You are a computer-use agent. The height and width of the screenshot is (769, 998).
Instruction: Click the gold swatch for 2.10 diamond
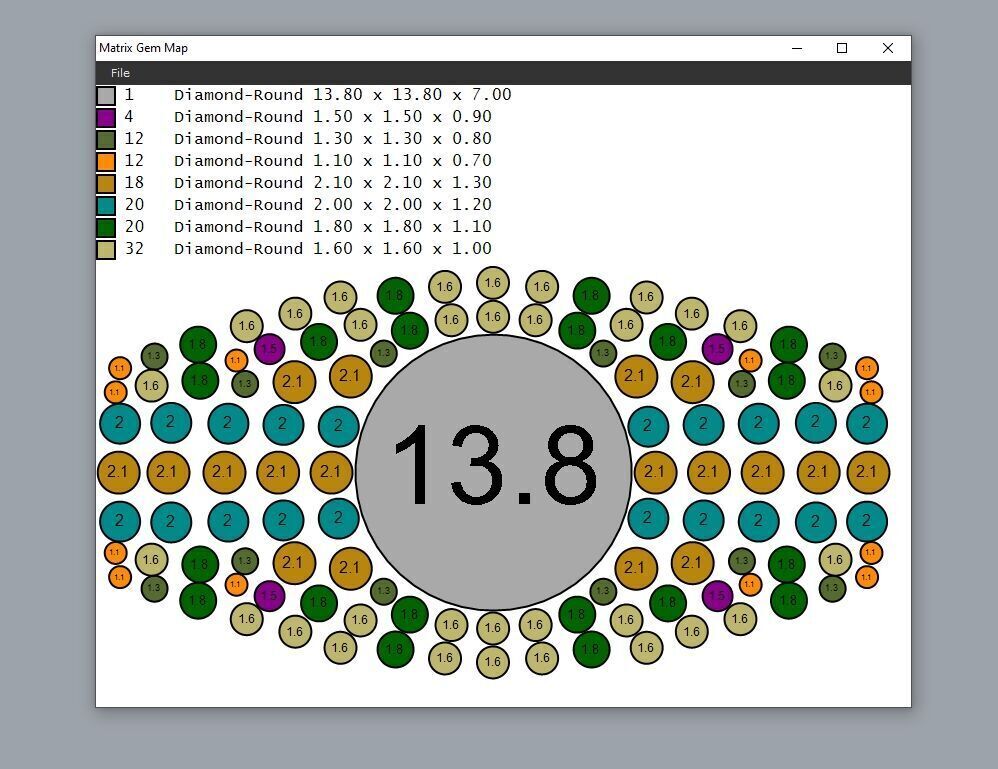[x=106, y=183]
